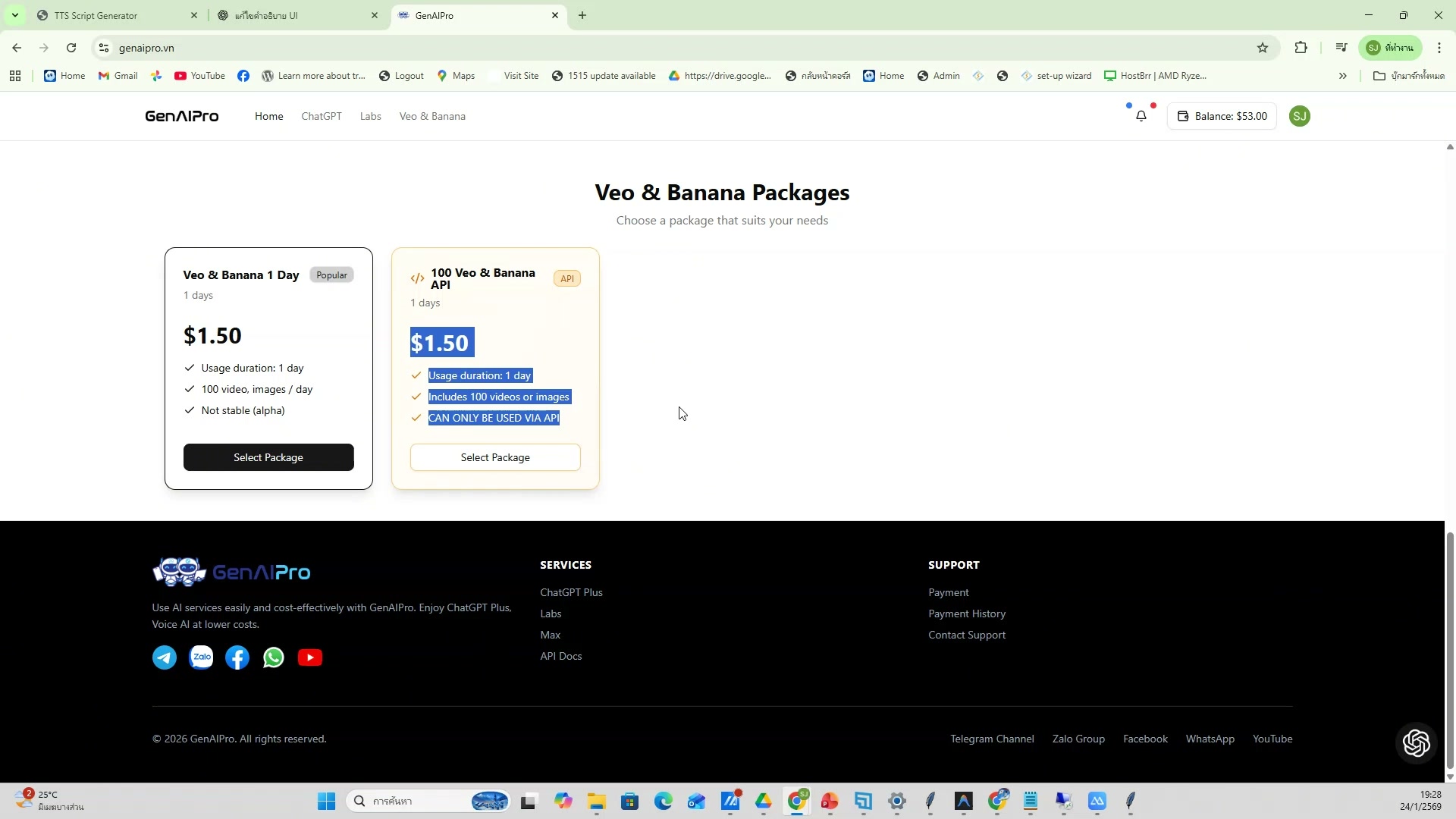Expand the hidden bookmarks chevron
This screenshot has width=1456, height=819.
tap(1343, 76)
